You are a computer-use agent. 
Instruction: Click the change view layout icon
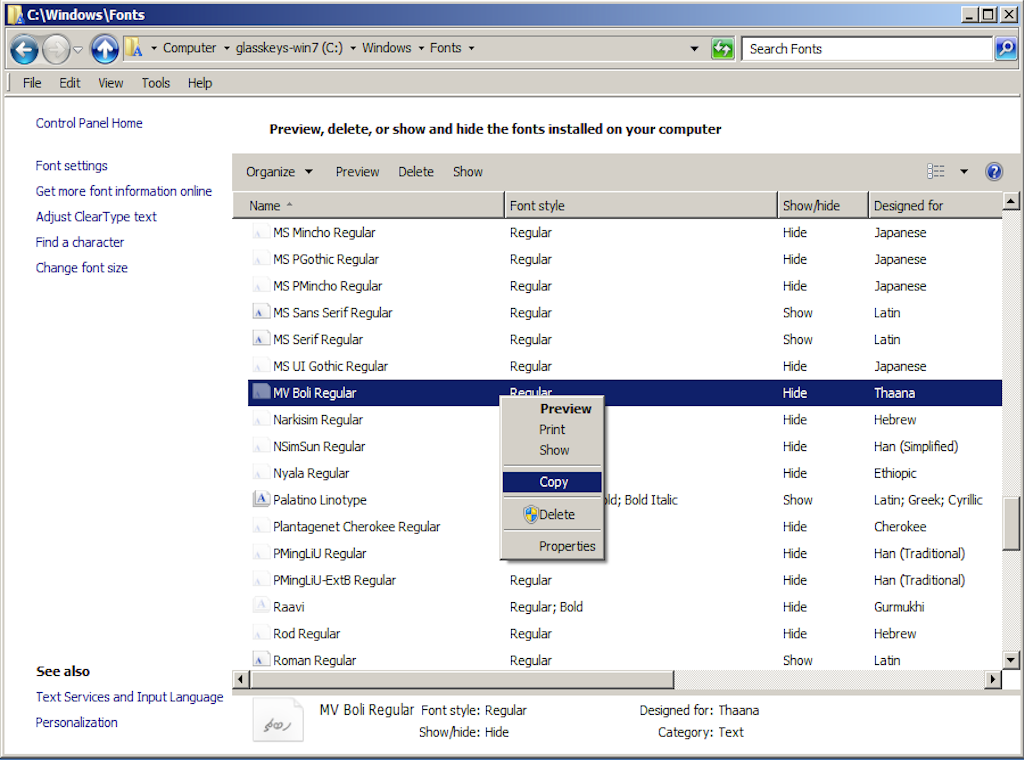[x=935, y=172]
